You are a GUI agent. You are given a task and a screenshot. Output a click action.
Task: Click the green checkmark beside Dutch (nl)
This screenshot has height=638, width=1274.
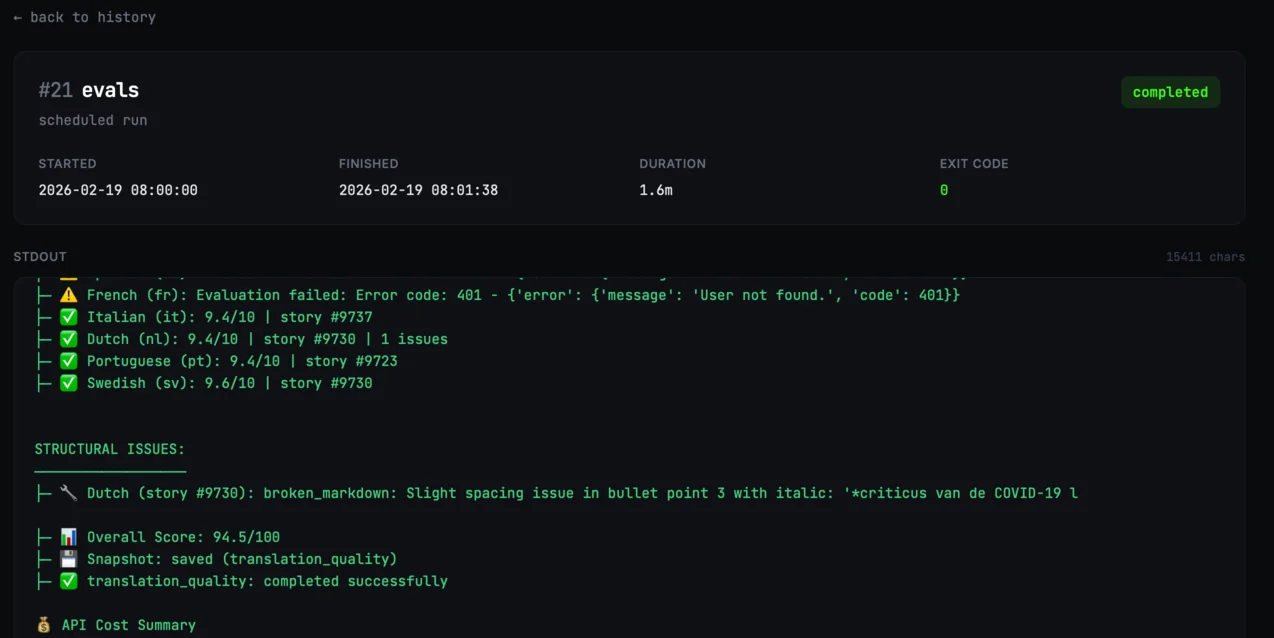coord(68,339)
